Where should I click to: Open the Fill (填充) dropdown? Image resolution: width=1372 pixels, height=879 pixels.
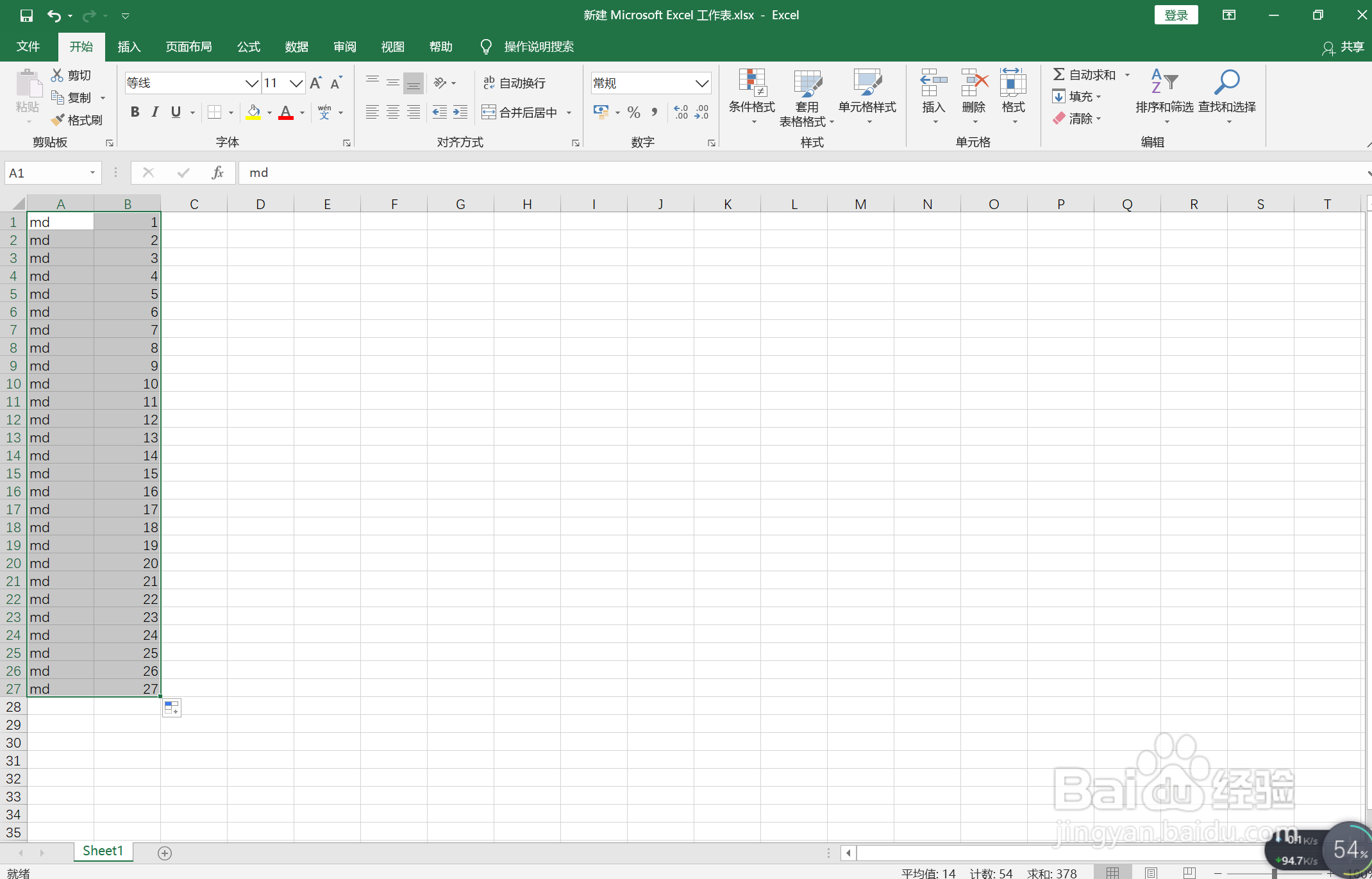point(1077,97)
